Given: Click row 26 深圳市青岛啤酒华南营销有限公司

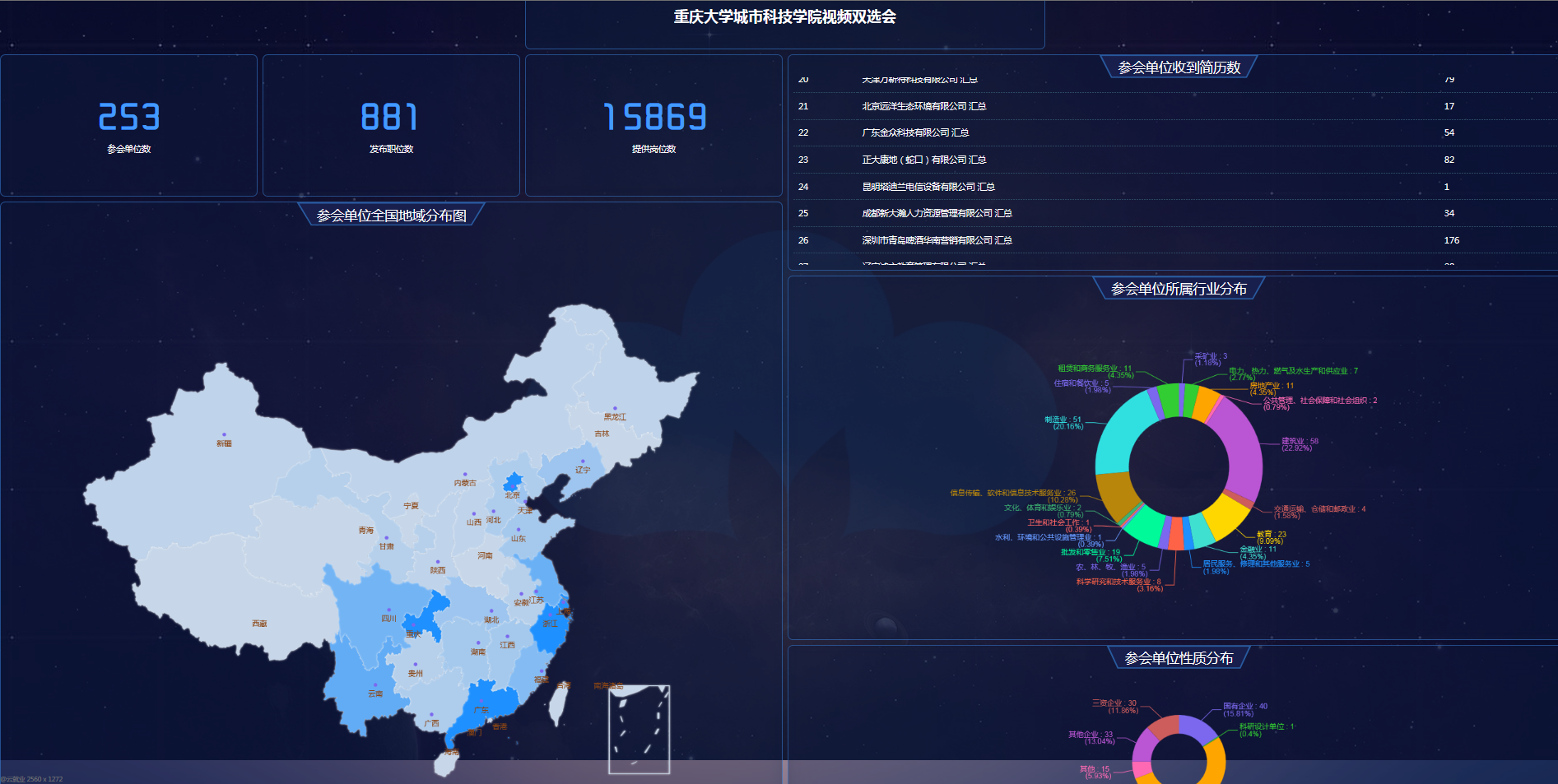Looking at the screenshot, I should coord(937,240).
